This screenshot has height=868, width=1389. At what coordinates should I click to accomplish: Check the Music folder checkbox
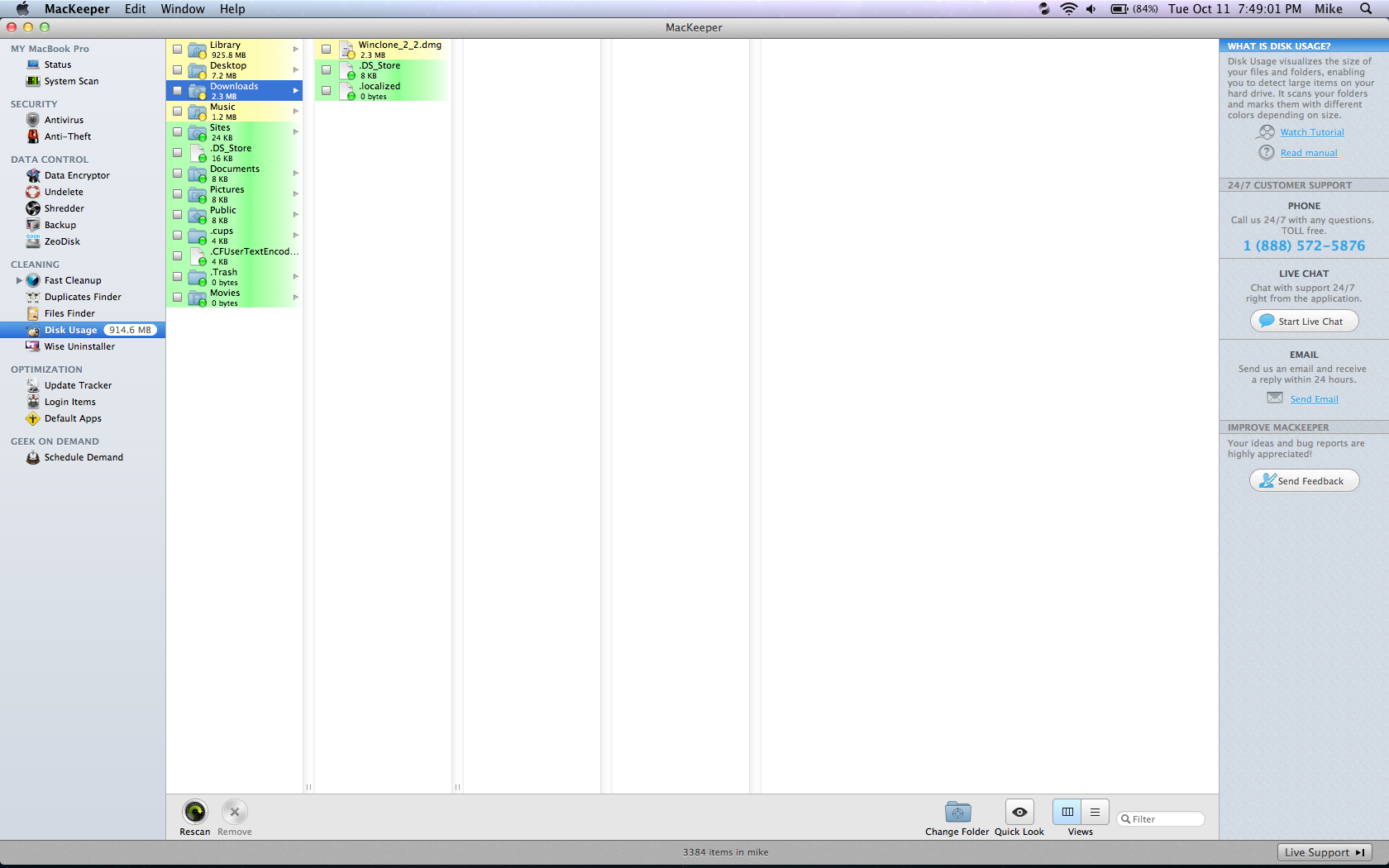[177, 112]
